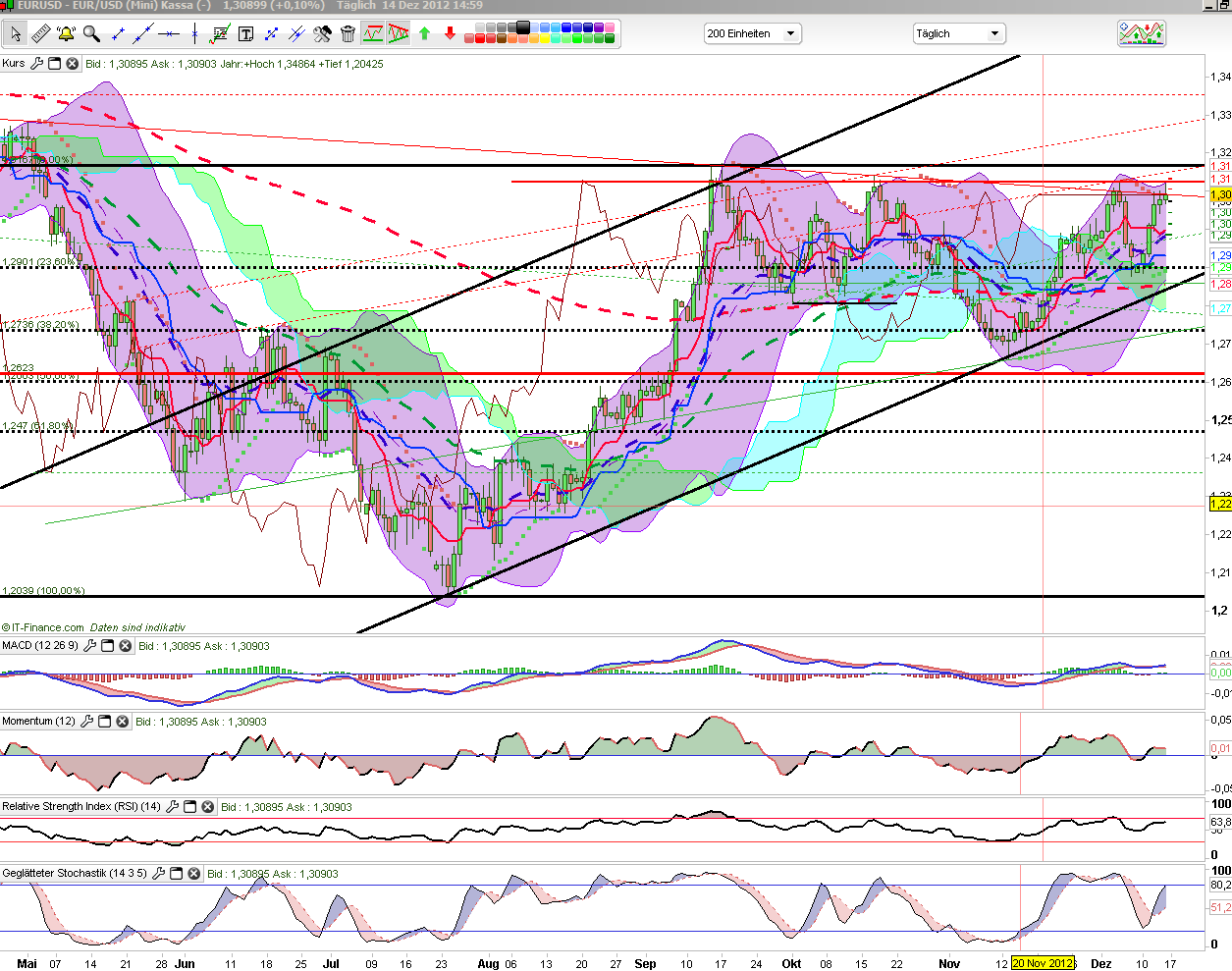The height and width of the screenshot is (971, 1232).
Task: Open RSI indicator settings wrench
Action: tap(173, 807)
